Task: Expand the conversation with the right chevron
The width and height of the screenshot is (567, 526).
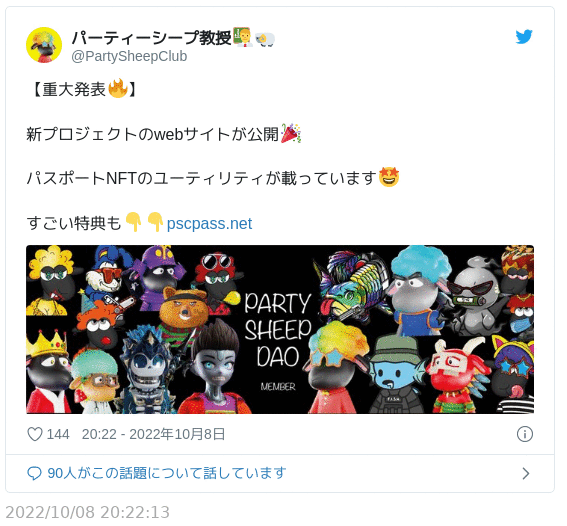Action: [526, 473]
